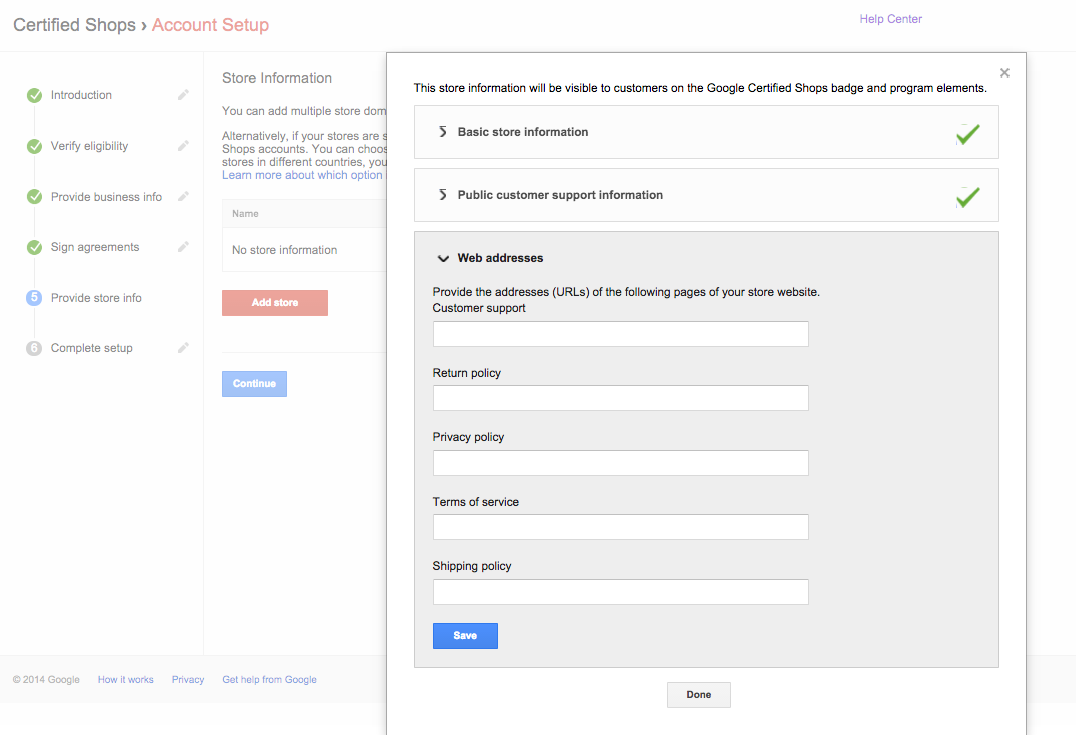Open the How it works footer link

coord(126,679)
